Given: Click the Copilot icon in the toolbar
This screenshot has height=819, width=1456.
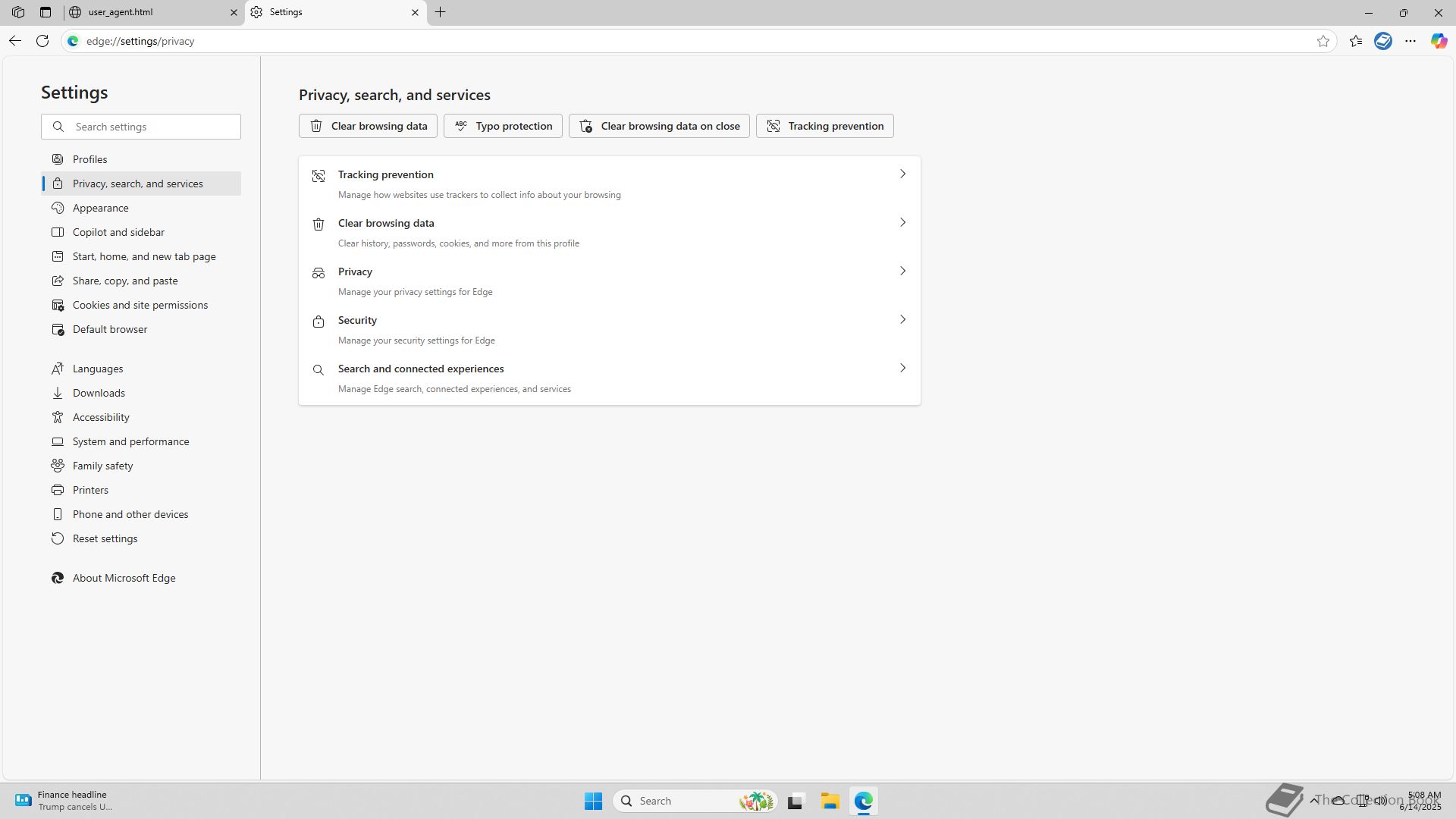Looking at the screenshot, I should coord(1439,41).
